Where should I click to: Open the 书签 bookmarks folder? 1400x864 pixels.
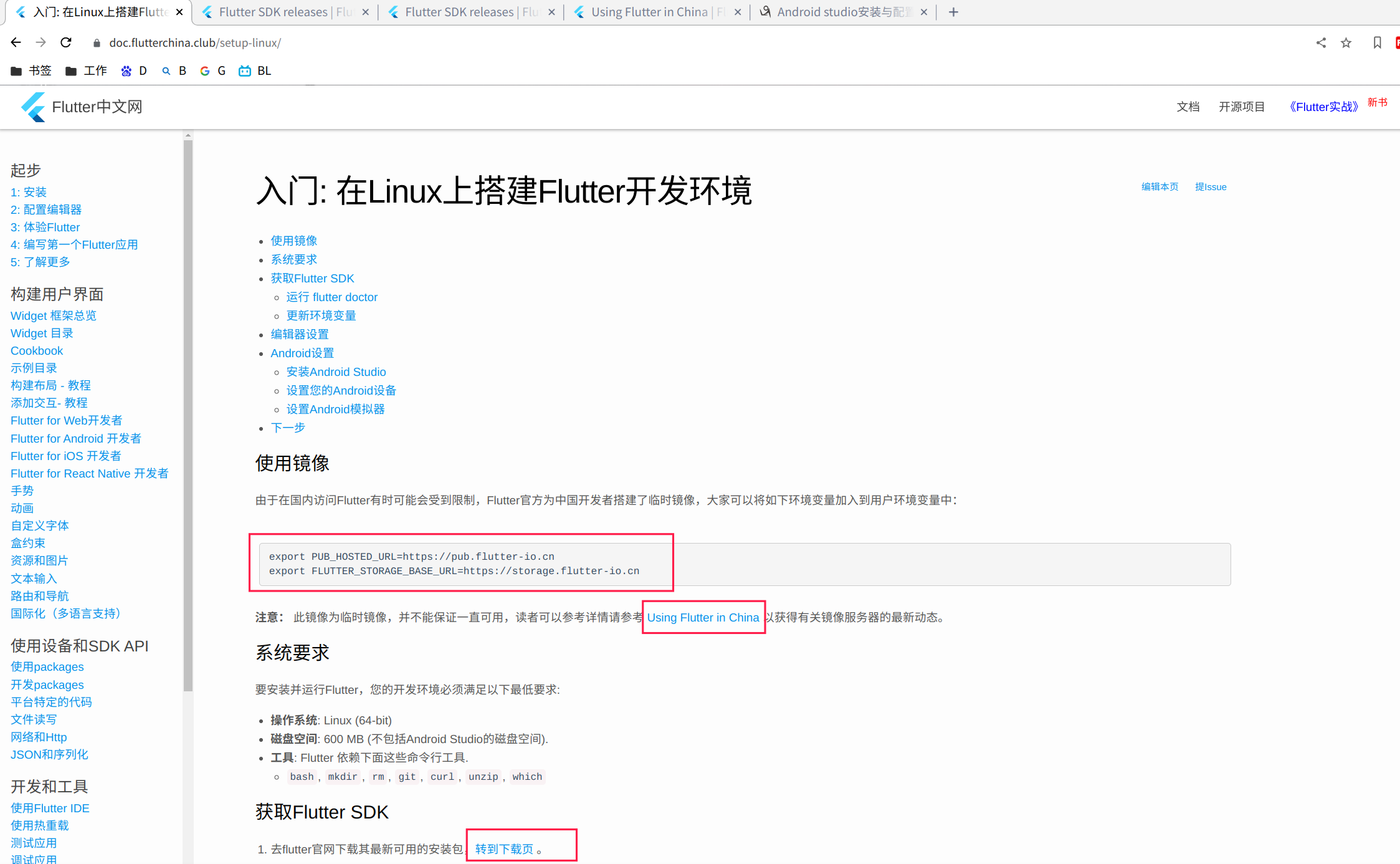31,70
